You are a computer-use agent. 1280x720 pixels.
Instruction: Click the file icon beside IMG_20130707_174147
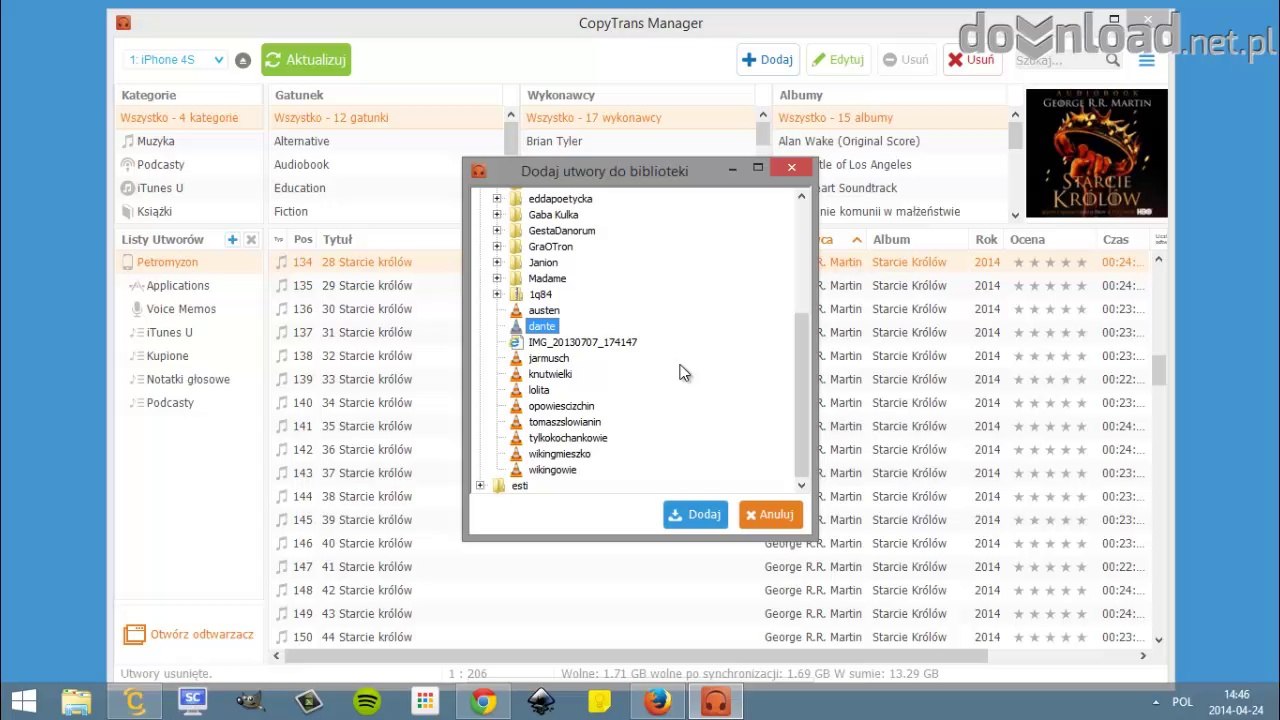point(516,342)
